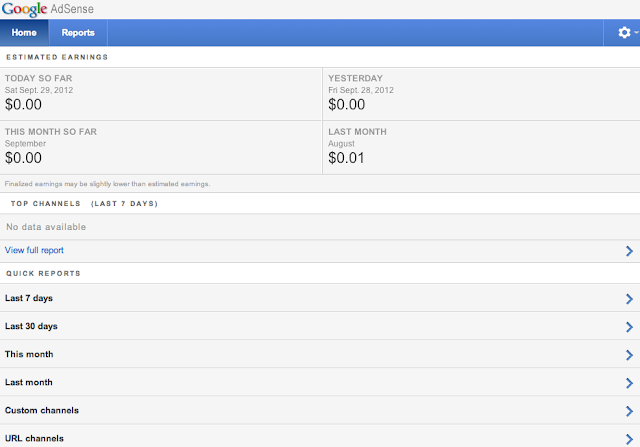Screen dimensions: 640x447
Task: Open the settings gear menu
Action: 626,32
